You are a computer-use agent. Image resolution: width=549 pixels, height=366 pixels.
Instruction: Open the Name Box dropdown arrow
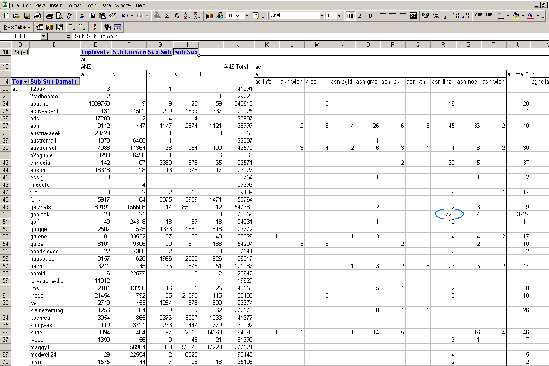click(x=43, y=36)
